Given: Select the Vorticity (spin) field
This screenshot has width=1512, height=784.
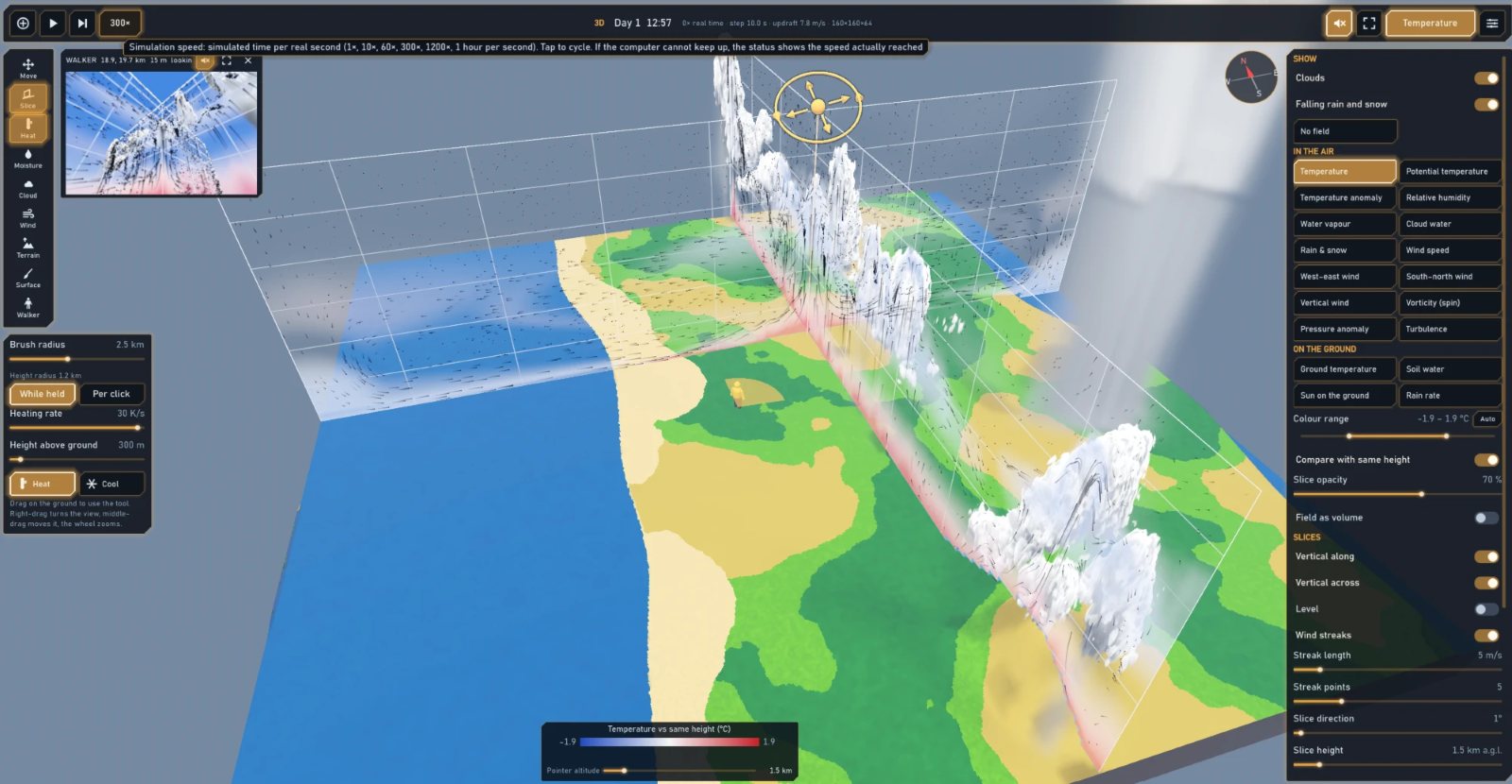Looking at the screenshot, I should (x=1450, y=303).
